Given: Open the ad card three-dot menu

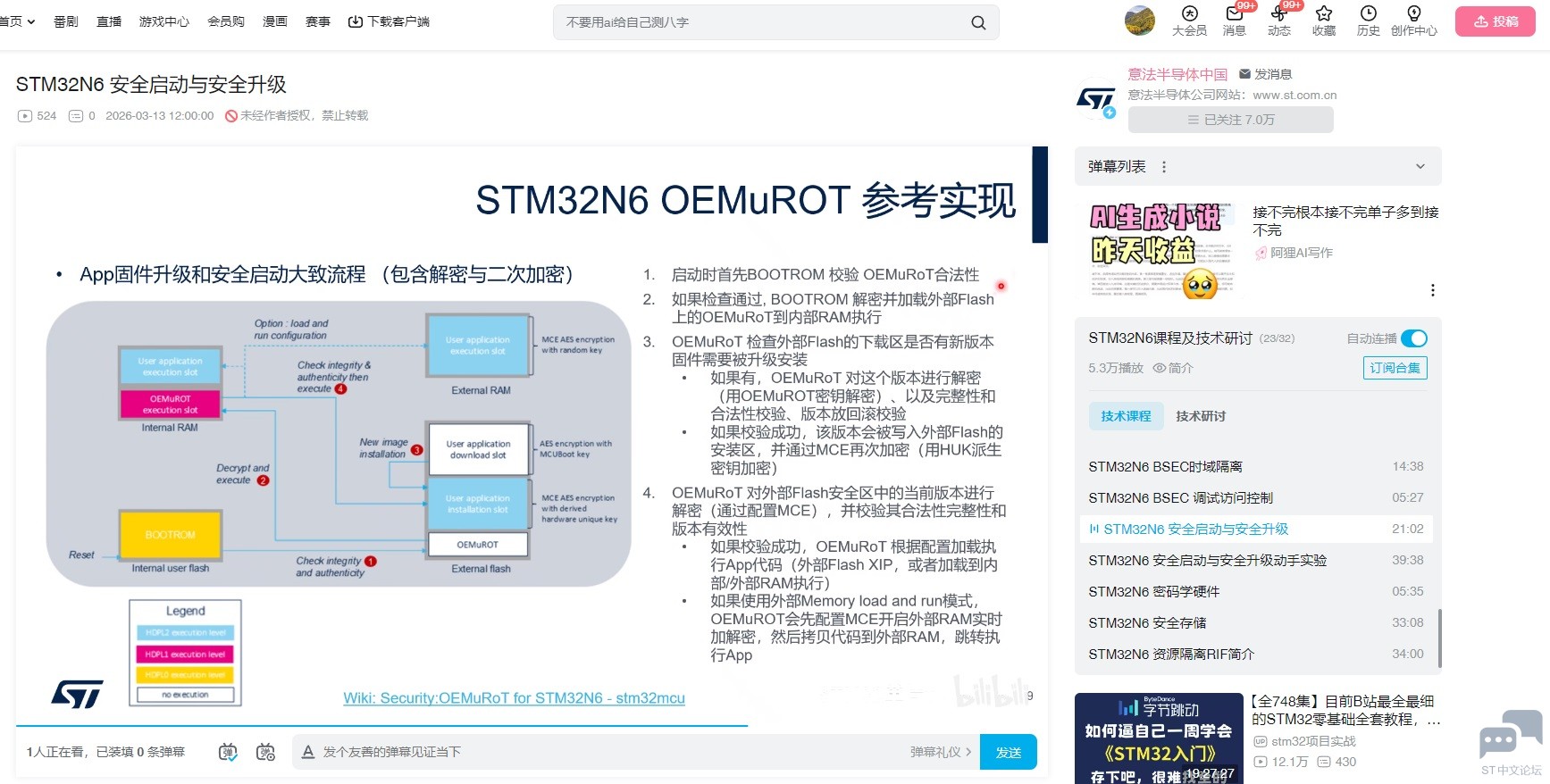Looking at the screenshot, I should click(1432, 290).
